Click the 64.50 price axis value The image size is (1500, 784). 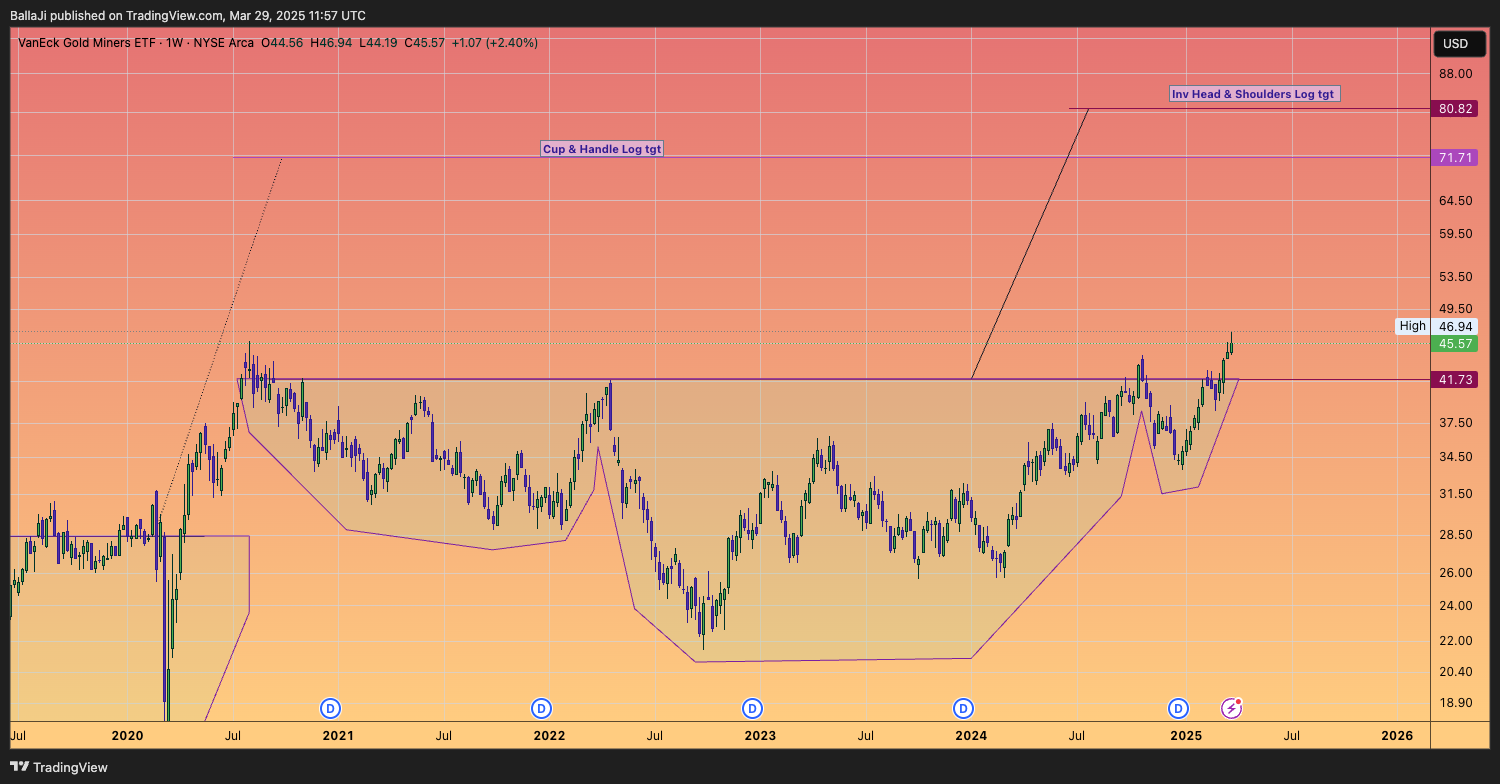[x=1456, y=200]
